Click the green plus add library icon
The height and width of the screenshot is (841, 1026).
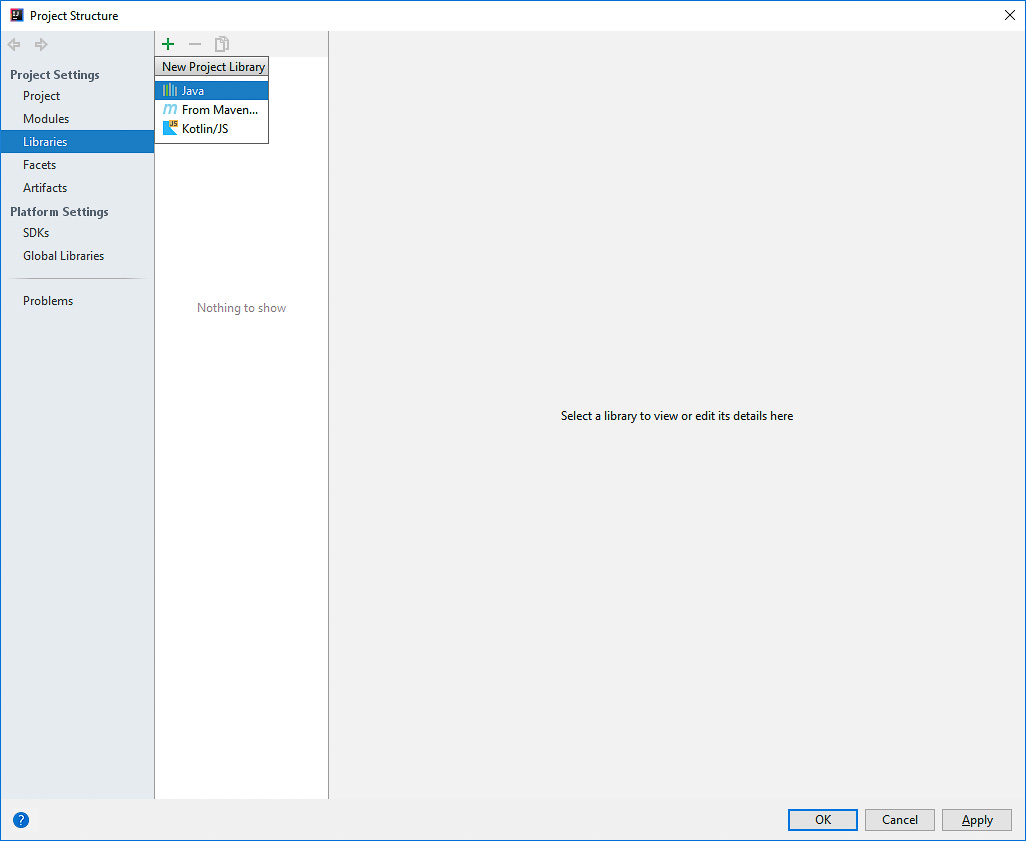click(x=168, y=44)
